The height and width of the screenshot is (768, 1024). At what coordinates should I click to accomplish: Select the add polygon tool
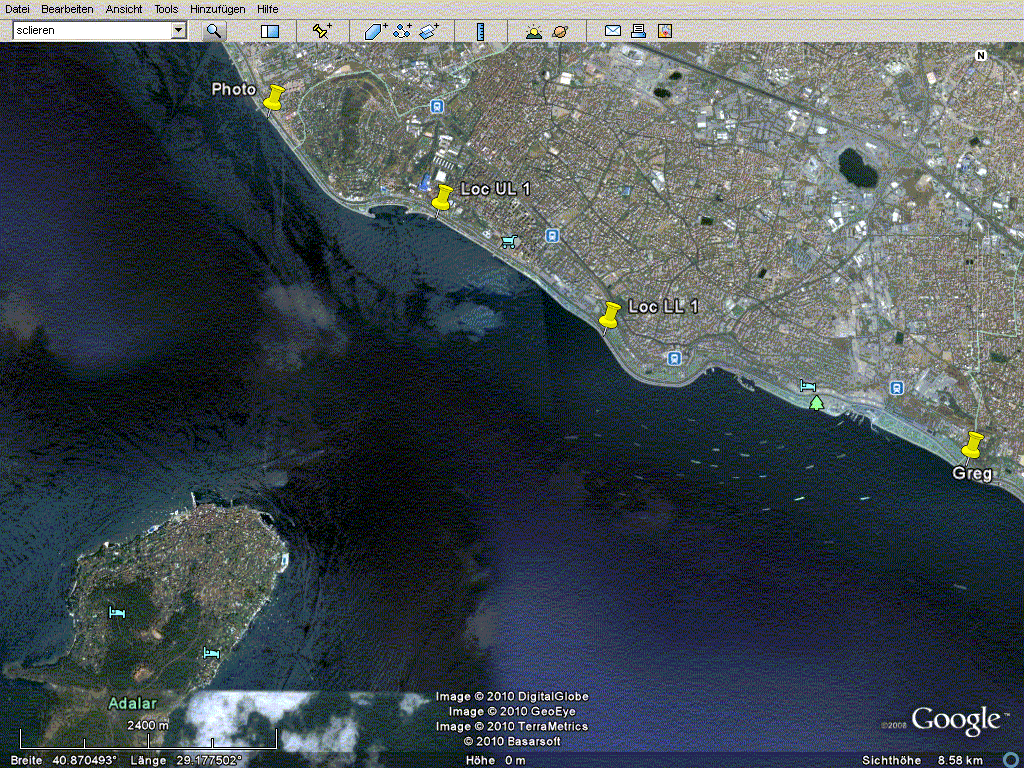(x=374, y=31)
